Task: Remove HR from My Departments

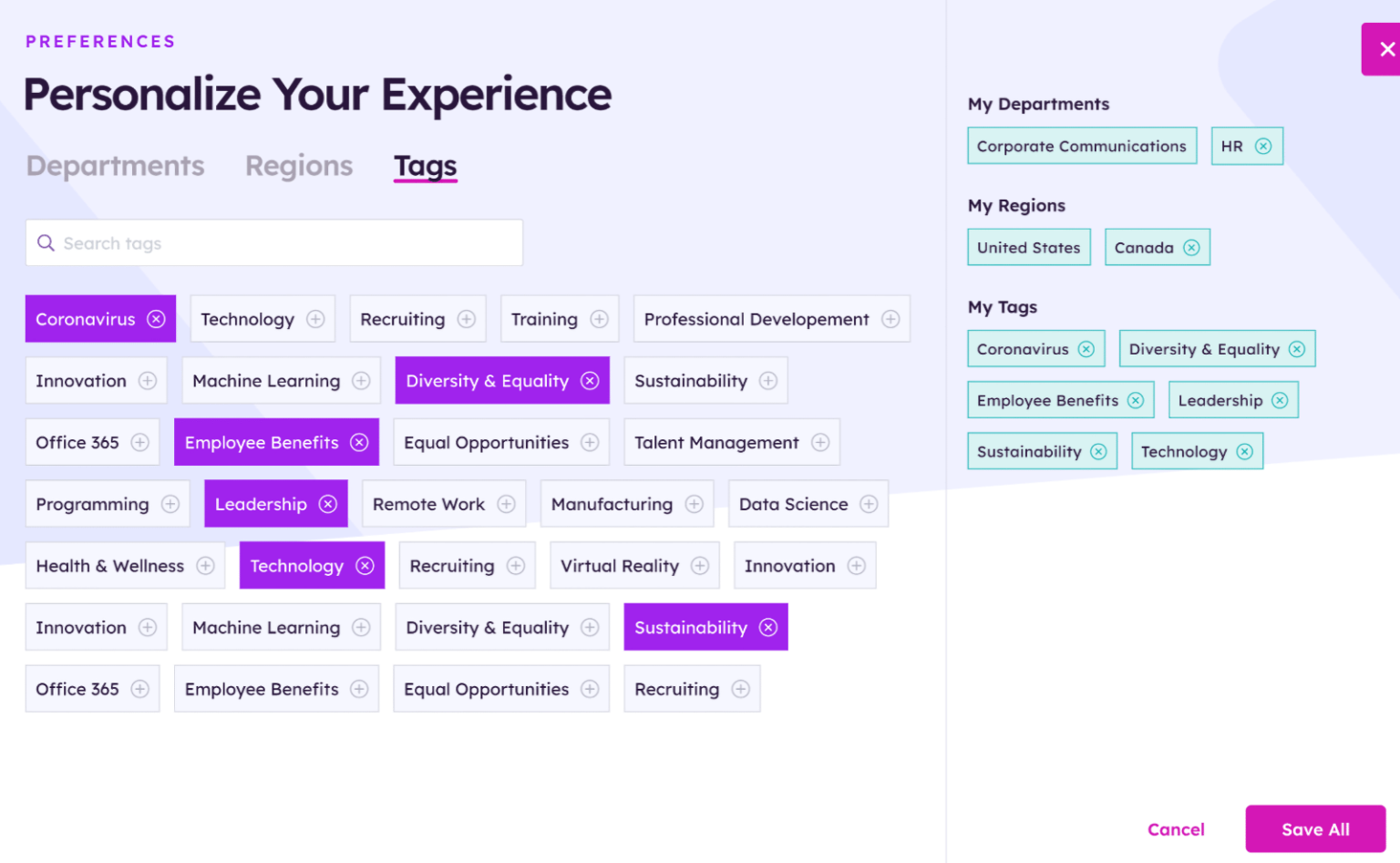Action: click(1263, 145)
